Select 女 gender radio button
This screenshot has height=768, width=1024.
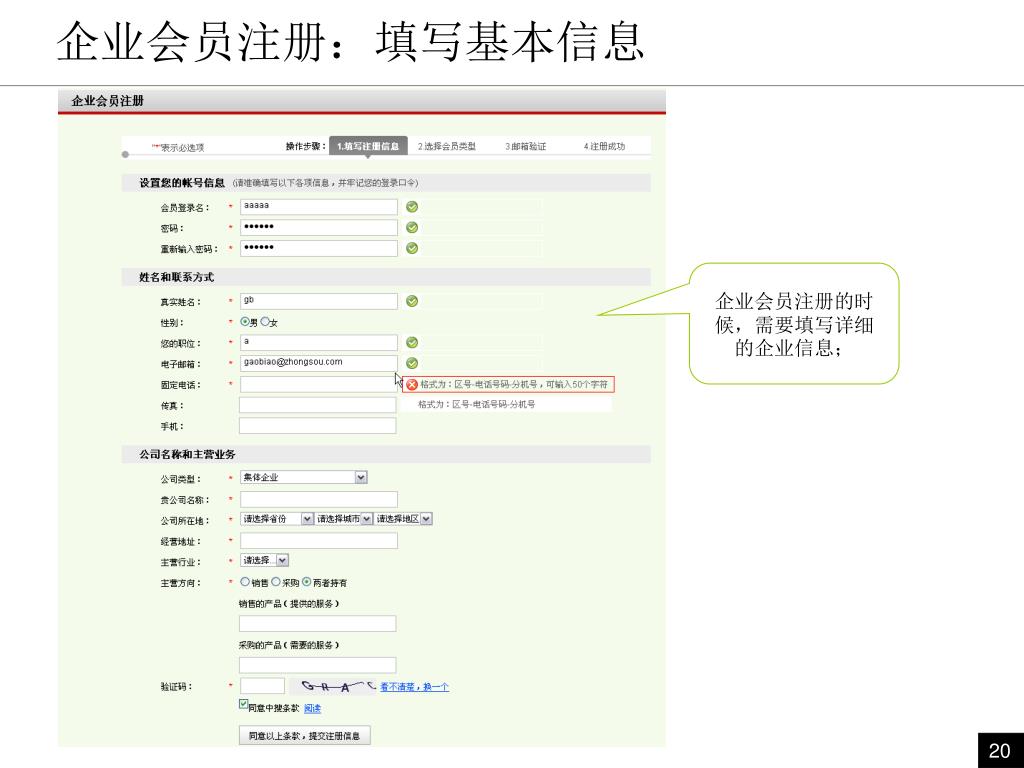[264, 321]
